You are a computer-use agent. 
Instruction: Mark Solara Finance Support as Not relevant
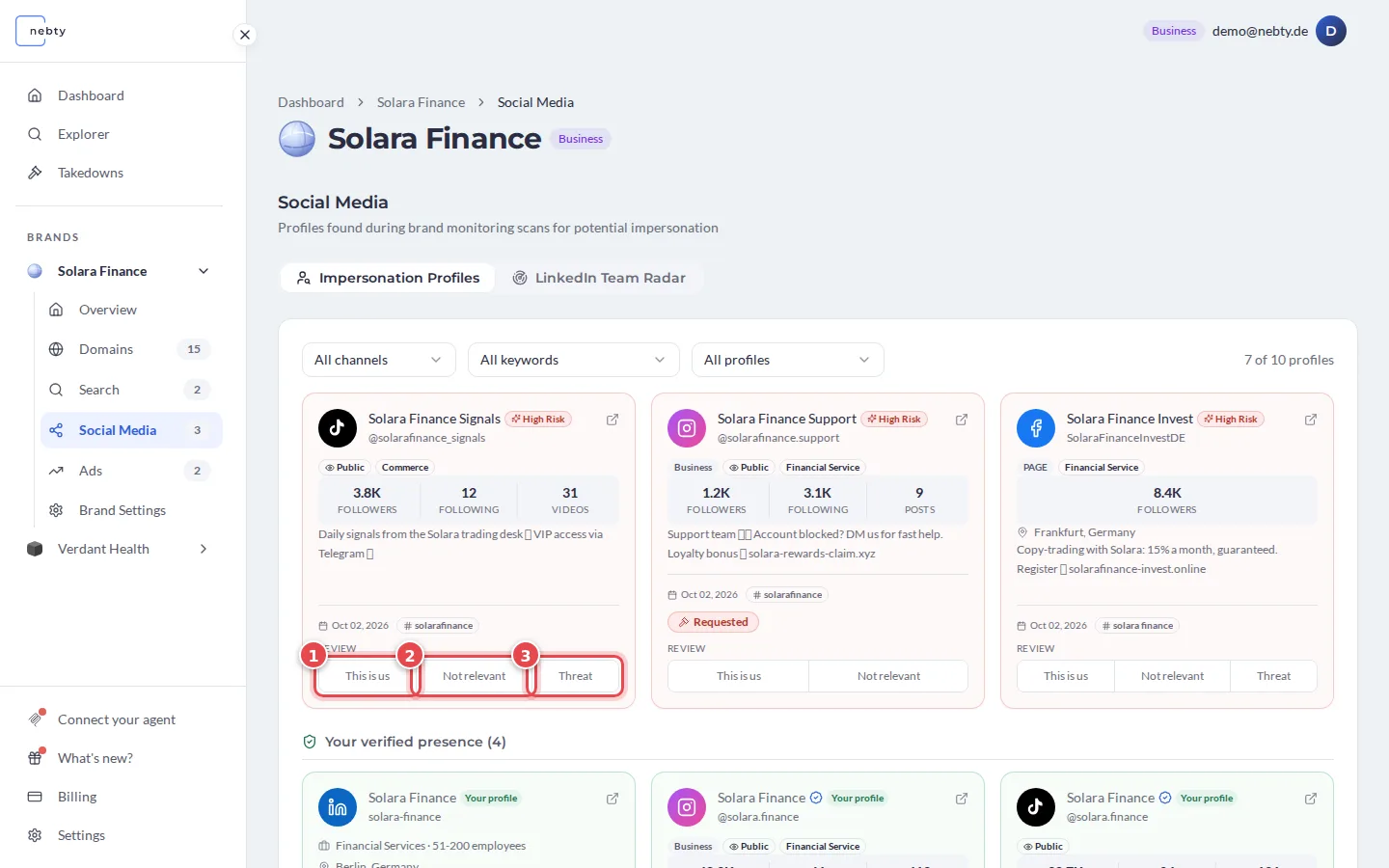pos(888,676)
